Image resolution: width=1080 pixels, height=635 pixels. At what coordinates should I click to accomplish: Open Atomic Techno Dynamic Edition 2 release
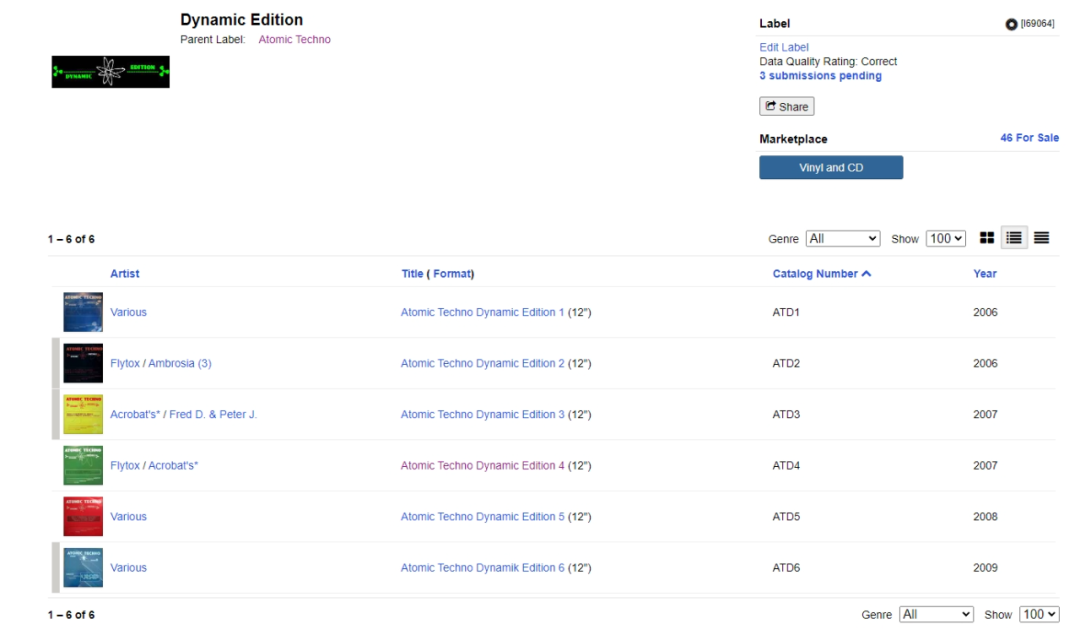pos(482,363)
